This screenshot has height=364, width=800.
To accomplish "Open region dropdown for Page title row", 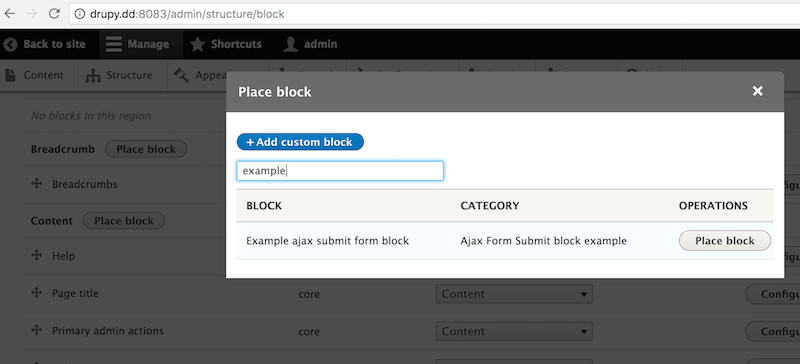I will pyautogui.click(x=514, y=294).
